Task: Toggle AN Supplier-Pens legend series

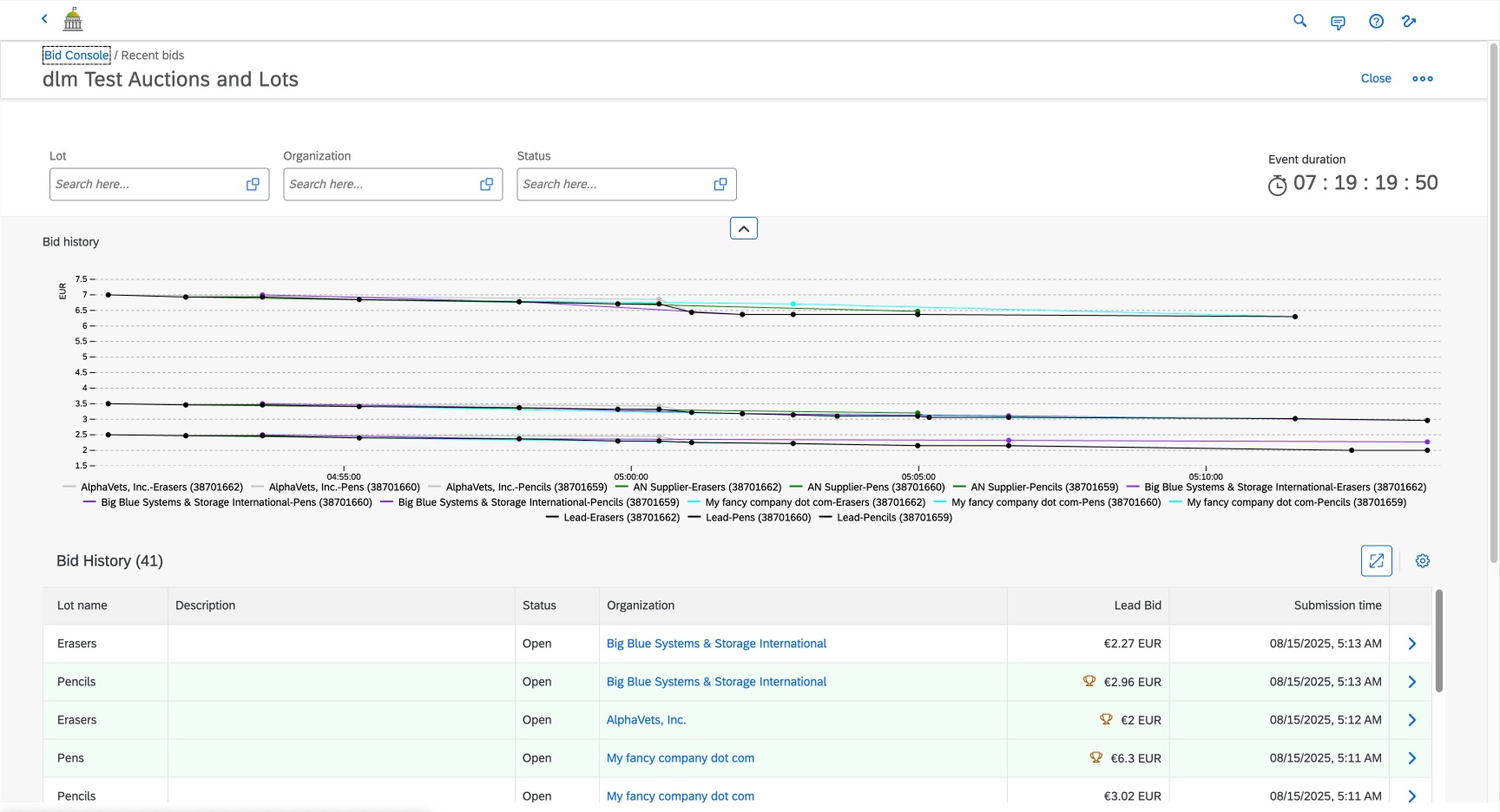Action: [868, 488]
